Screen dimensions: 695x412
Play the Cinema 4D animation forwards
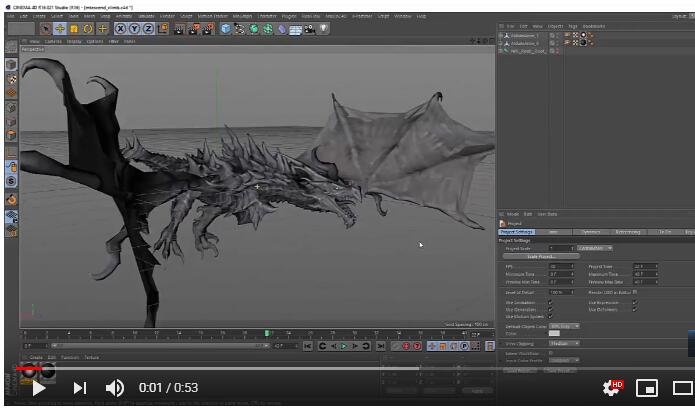tap(344, 346)
